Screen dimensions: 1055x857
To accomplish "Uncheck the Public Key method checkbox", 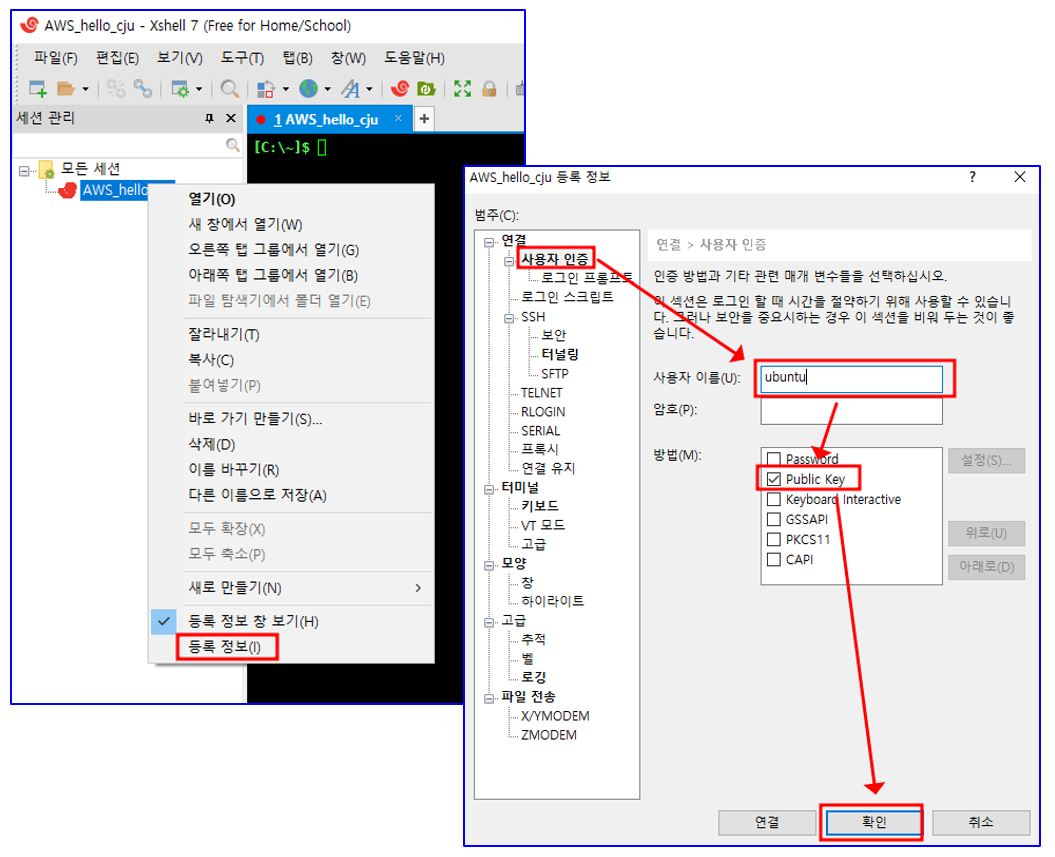I will click(x=774, y=479).
